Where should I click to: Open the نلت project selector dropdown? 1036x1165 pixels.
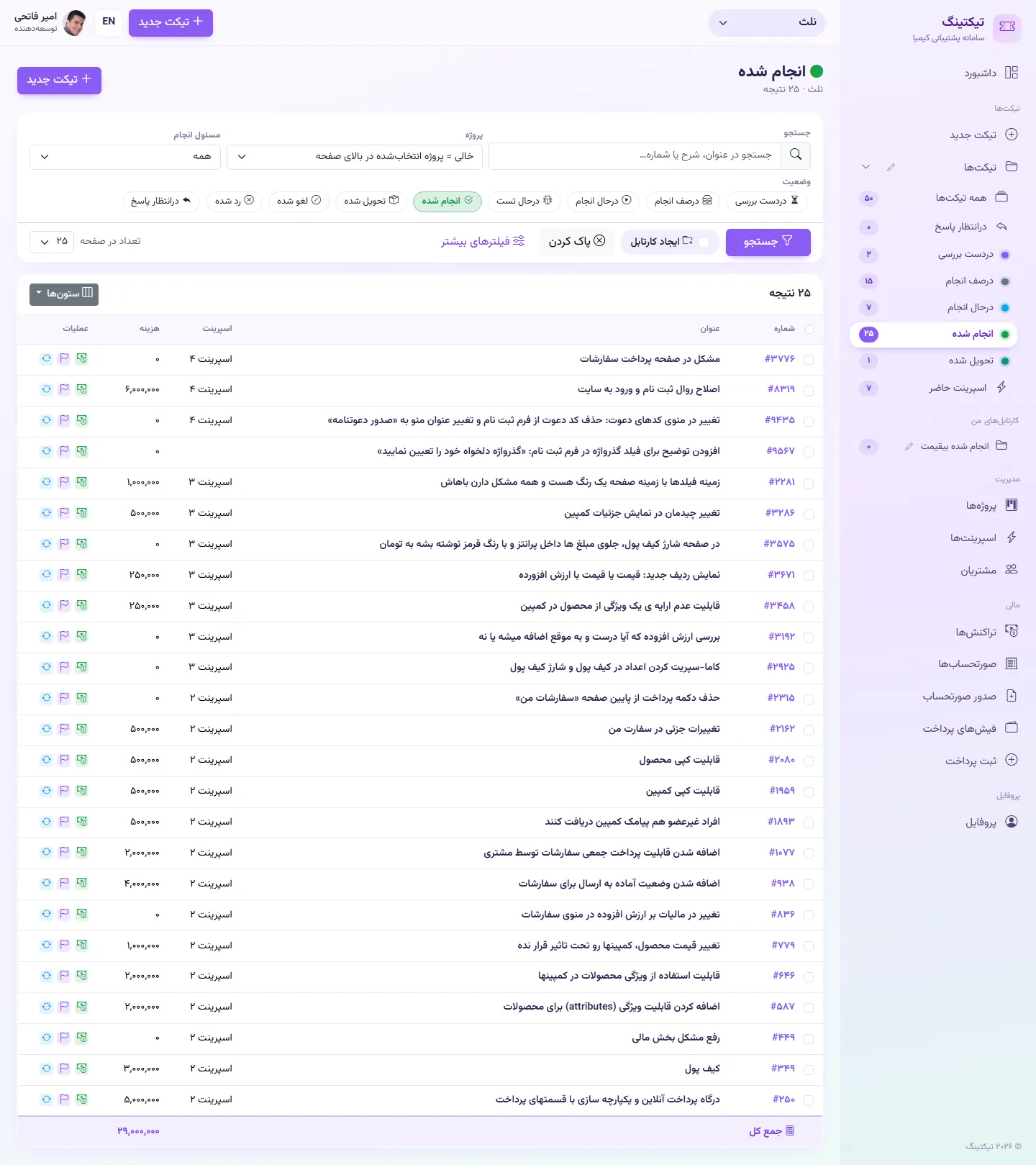pyautogui.click(x=767, y=22)
